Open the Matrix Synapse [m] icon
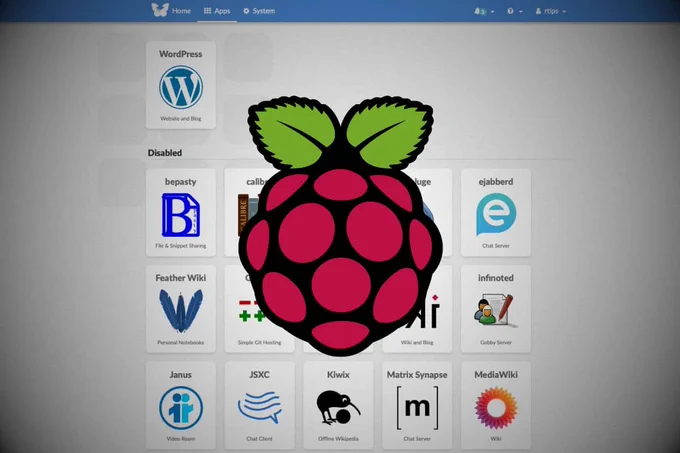The image size is (680, 453). (x=417, y=407)
